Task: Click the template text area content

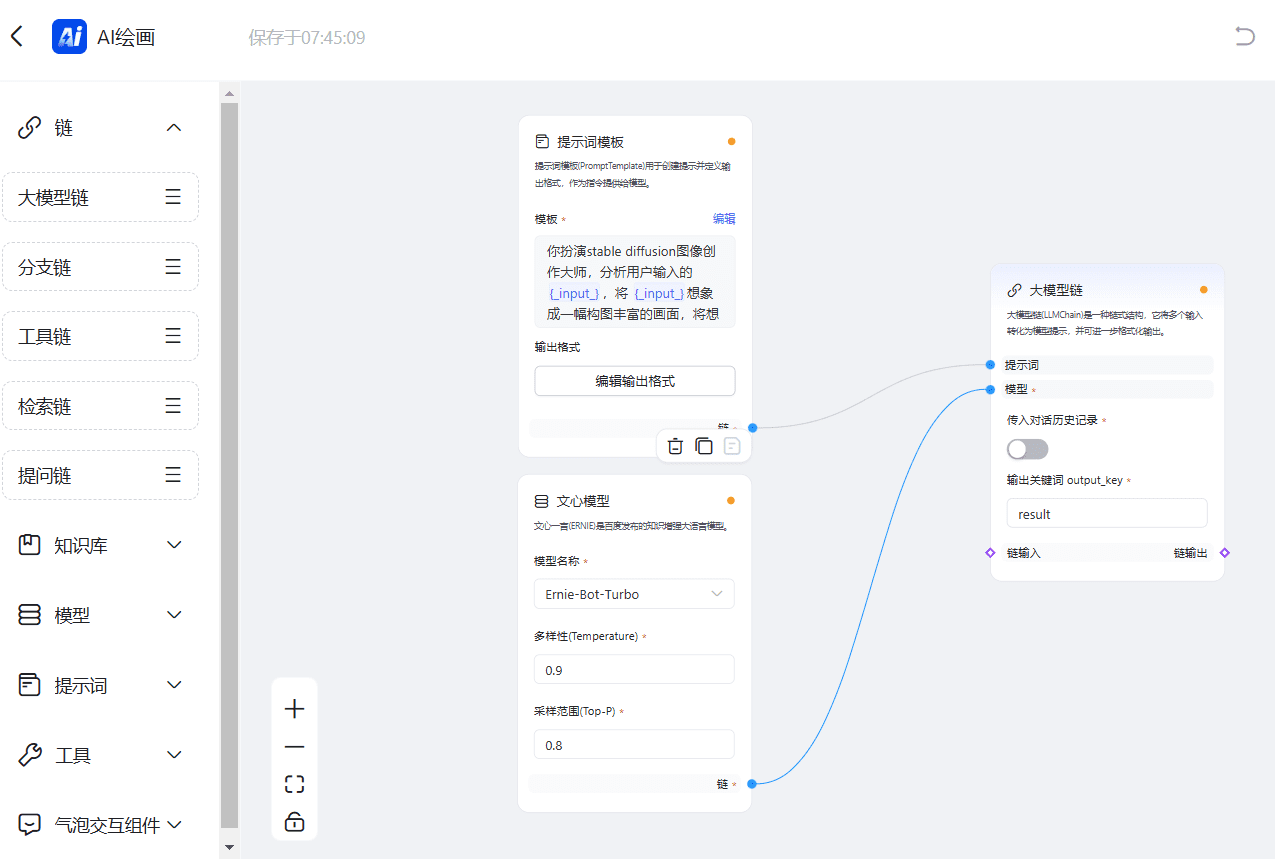Action: pyautogui.click(x=634, y=282)
